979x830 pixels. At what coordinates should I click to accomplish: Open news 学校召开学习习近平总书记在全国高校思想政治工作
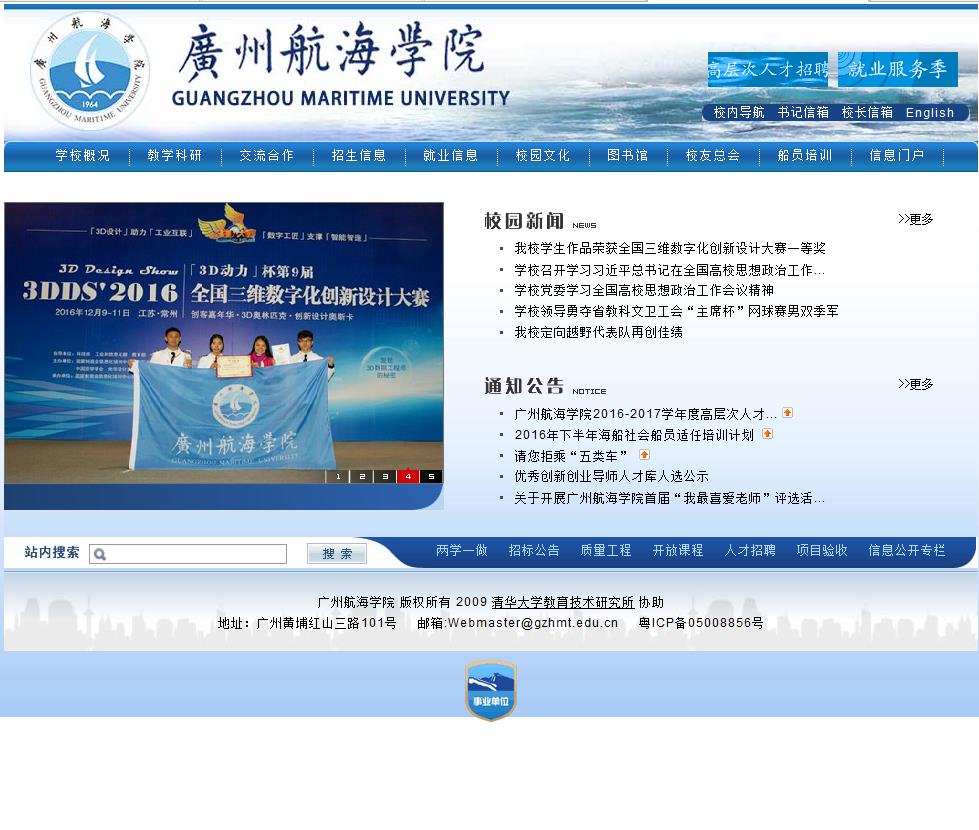(669, 270)
